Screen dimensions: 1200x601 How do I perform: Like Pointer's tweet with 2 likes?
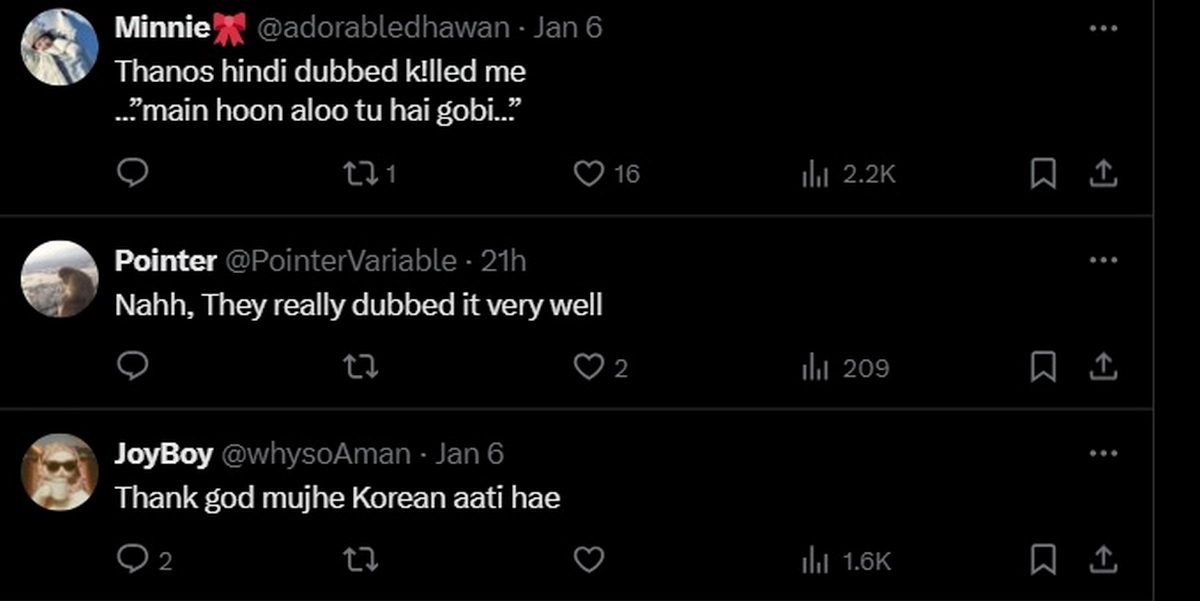589,368
